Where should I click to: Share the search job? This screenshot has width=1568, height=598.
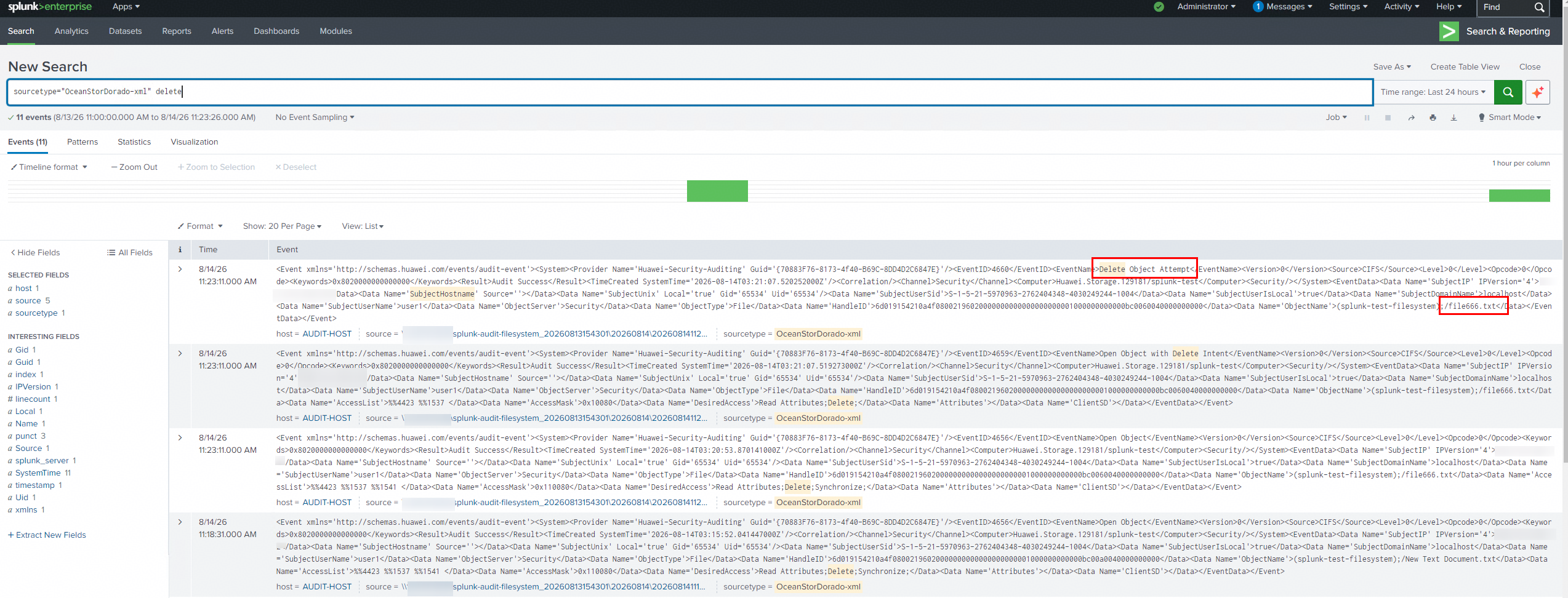pos(1411,118)
